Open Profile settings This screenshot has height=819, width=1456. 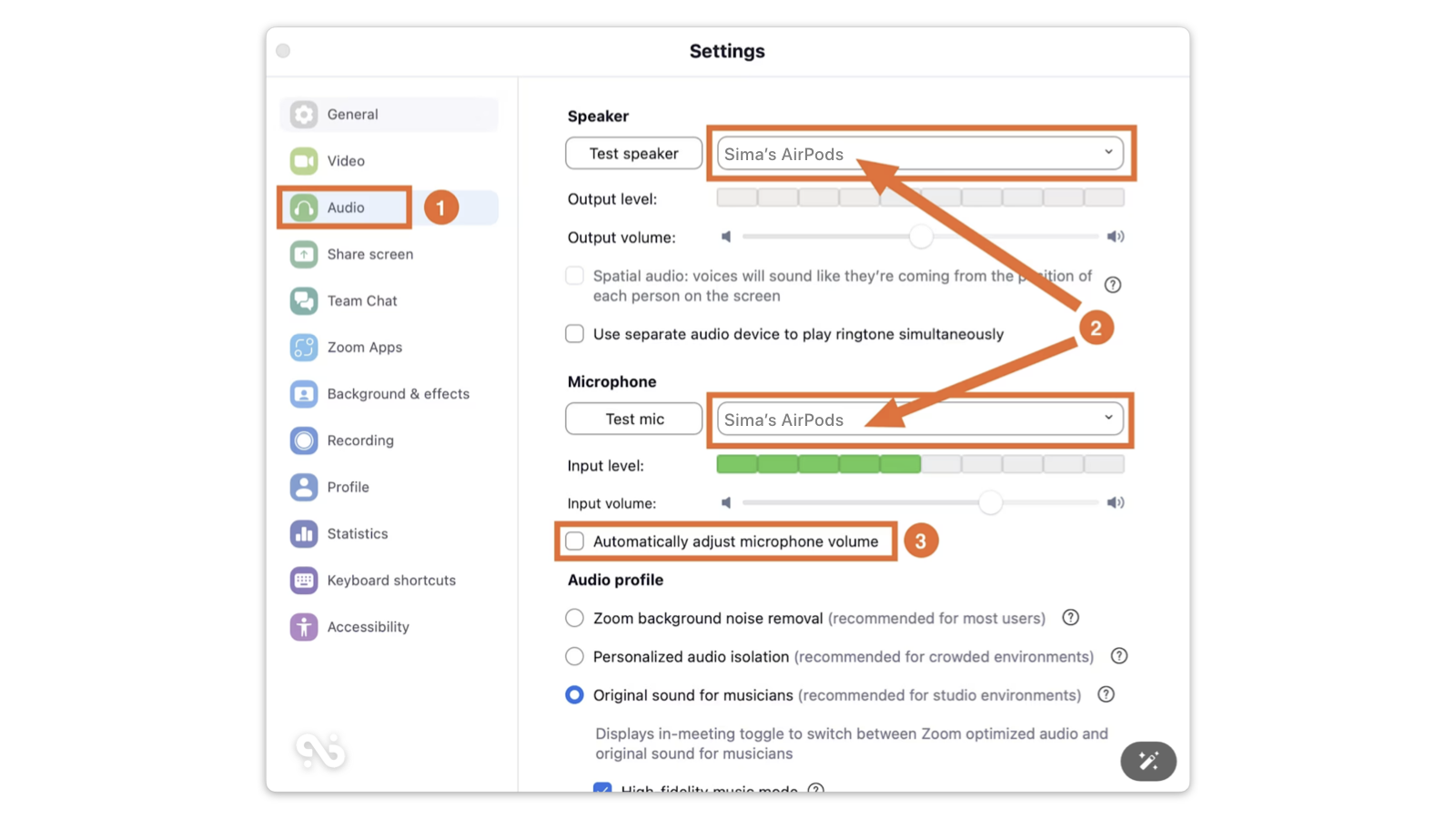tap(389, 487)
